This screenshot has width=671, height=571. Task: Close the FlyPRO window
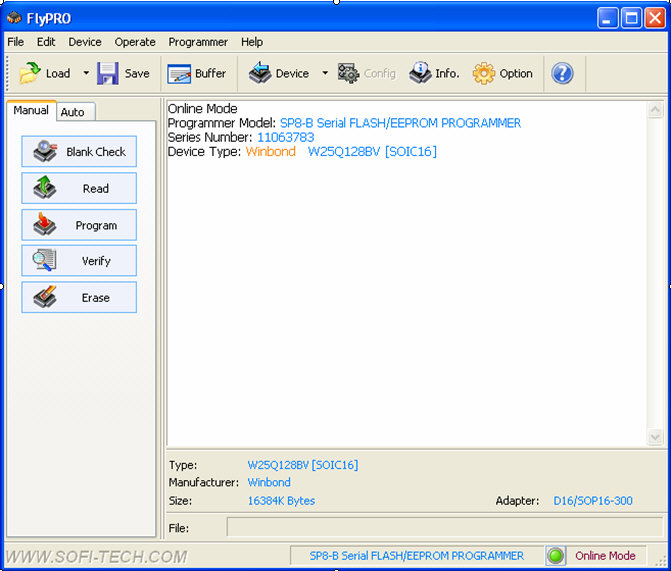pos(655,18)
